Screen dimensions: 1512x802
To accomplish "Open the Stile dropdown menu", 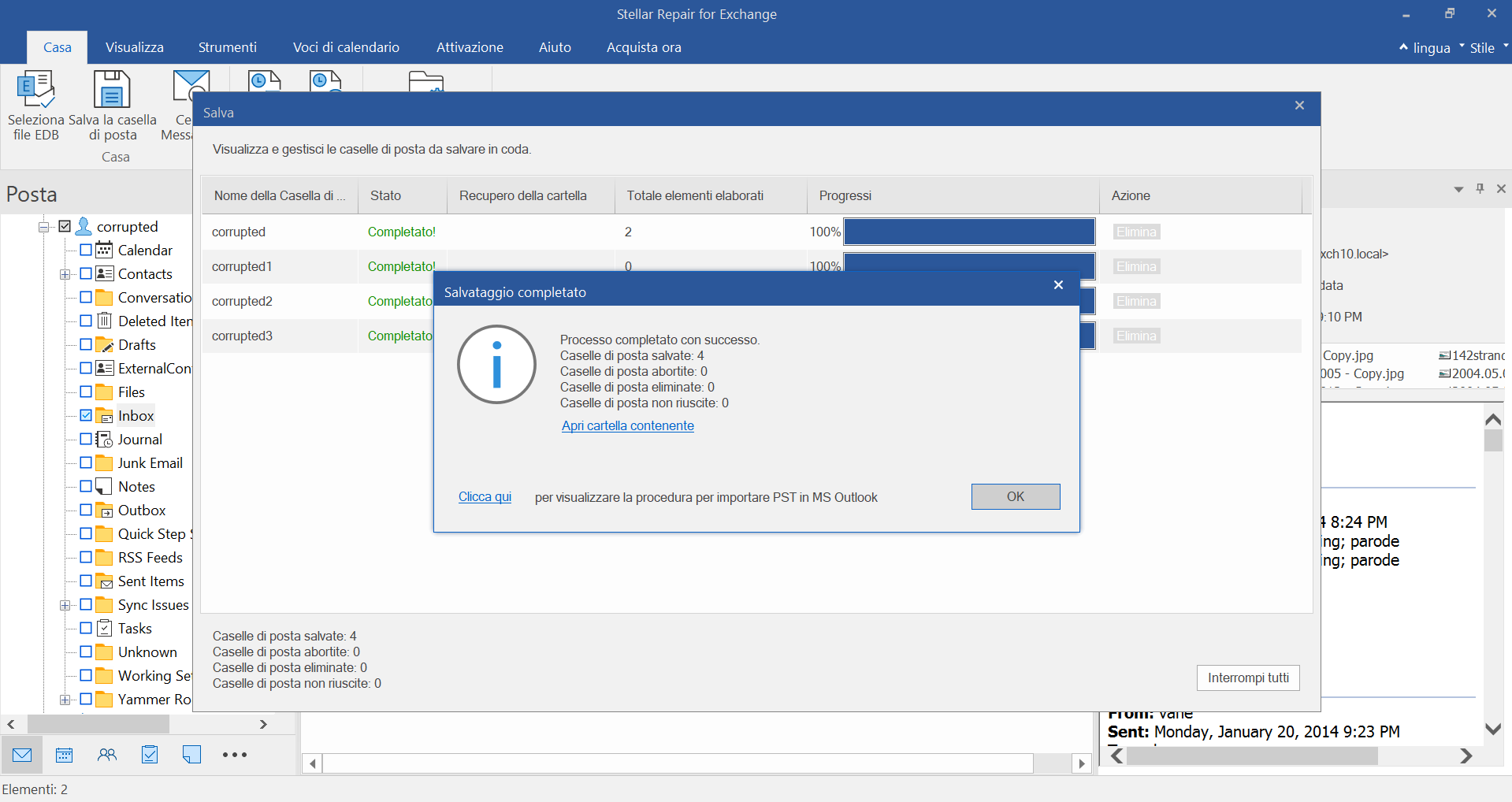I will (1486, 48).
